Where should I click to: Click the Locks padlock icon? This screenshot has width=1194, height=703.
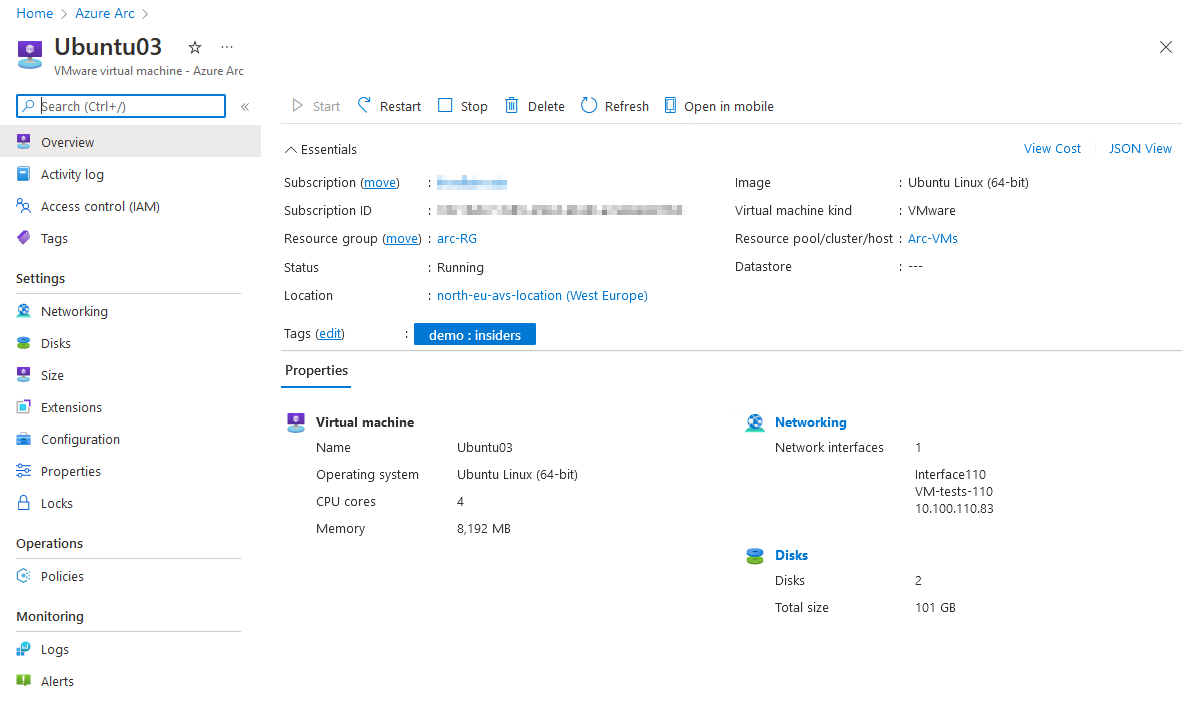coord(24,503)
